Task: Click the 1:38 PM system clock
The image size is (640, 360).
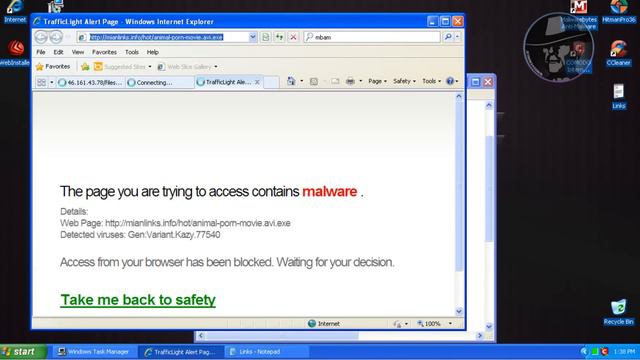Action: click(x=624, y=351)
